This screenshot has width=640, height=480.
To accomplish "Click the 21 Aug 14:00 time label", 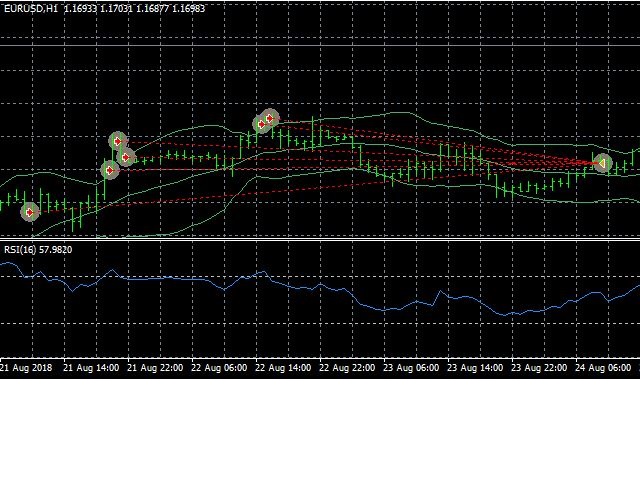I will coord(91,368).
